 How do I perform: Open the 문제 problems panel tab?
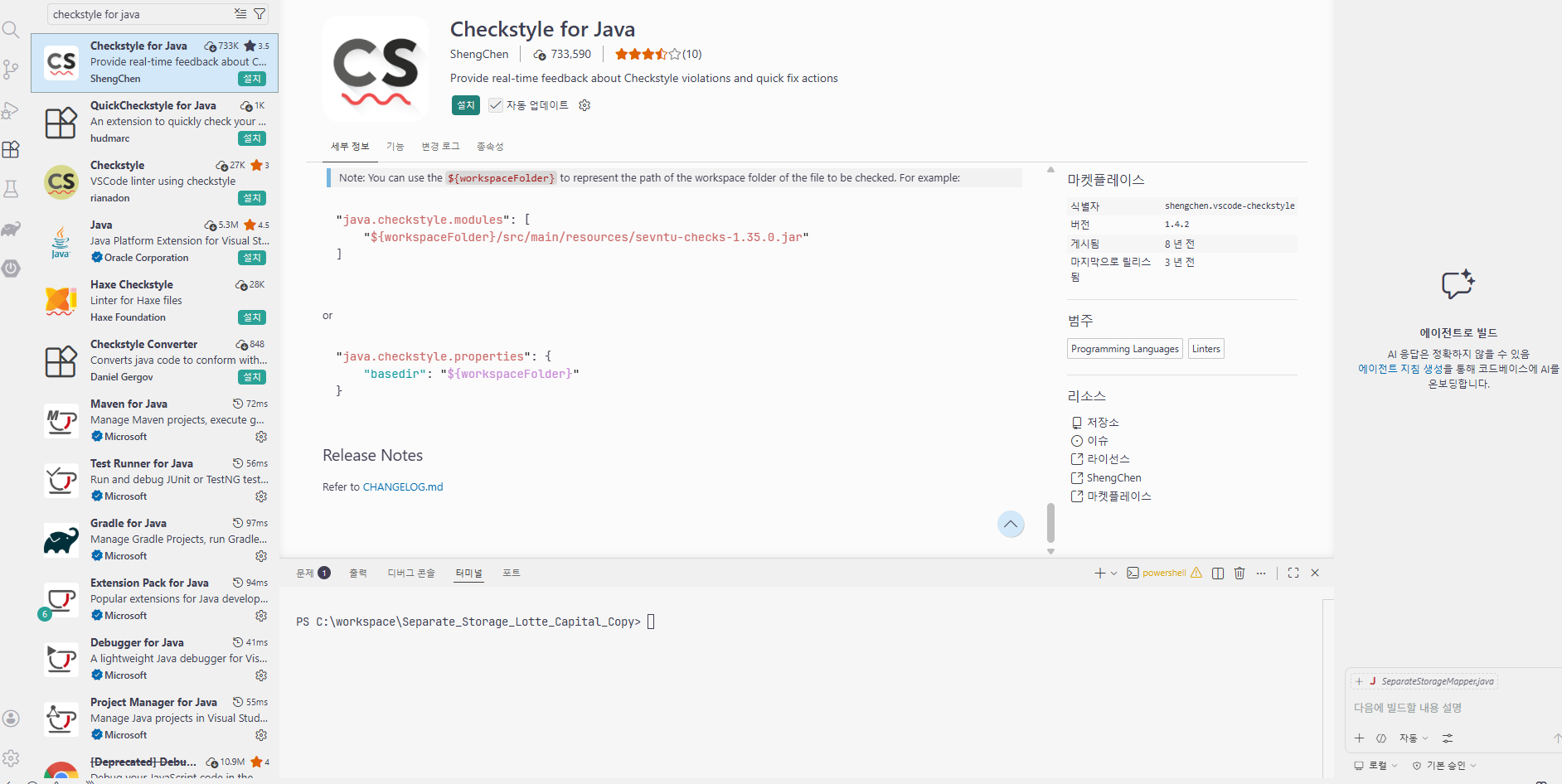pos(313,573)
